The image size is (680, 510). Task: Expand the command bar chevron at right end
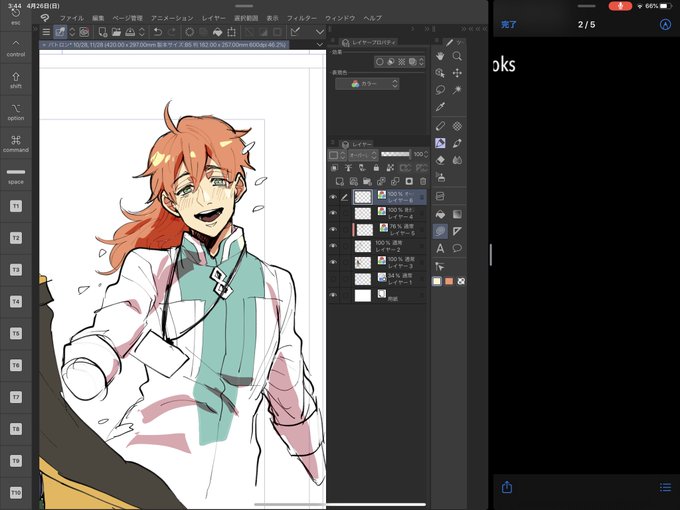pyautogui.click(x=320, y=32)
